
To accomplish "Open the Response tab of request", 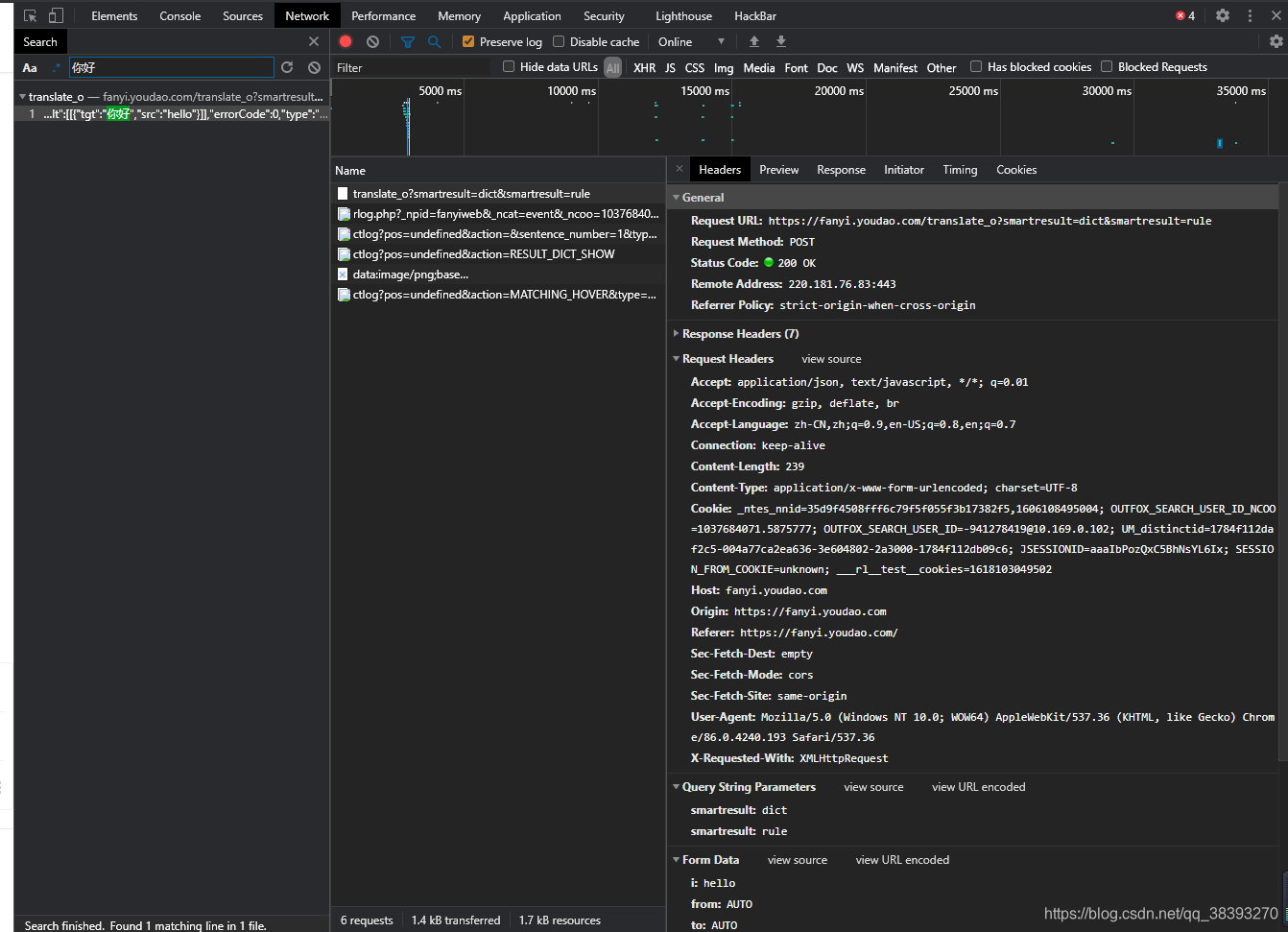I will click(841, 169).
